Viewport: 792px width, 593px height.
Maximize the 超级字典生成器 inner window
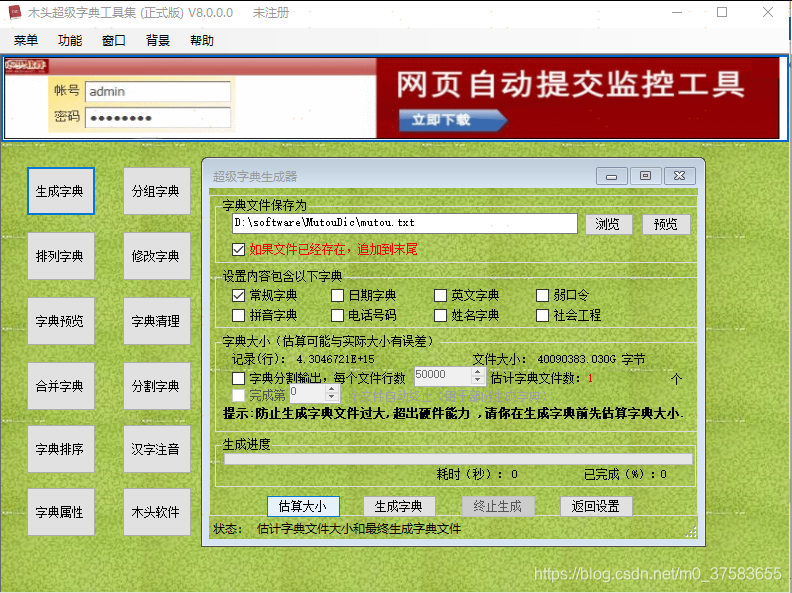point(645,176)
